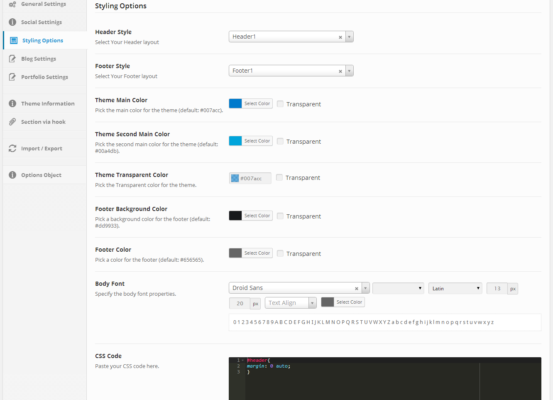
Task: Open the Header Style dropdown arrow
Action: pos(349,37)
